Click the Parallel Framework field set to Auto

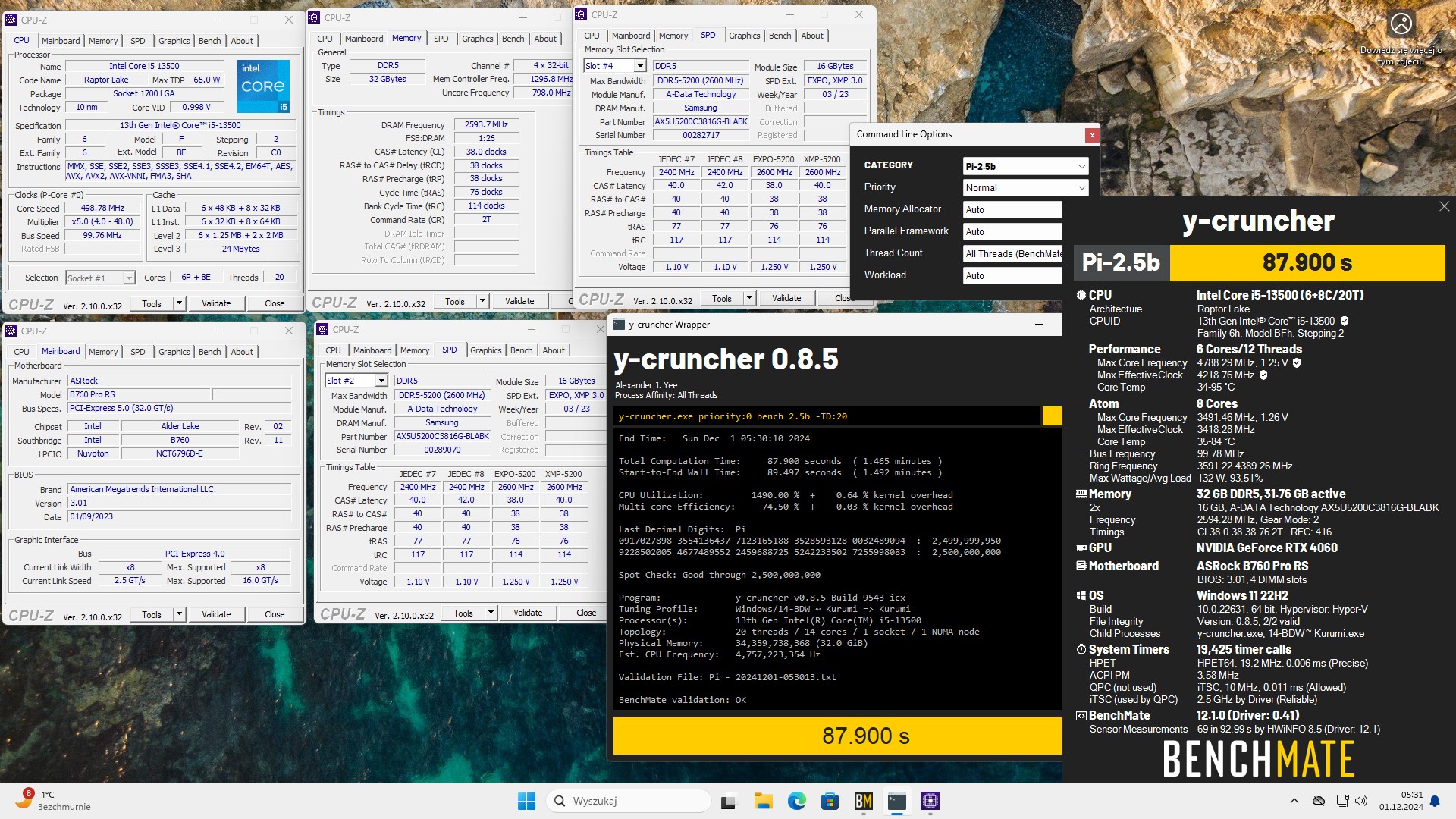[1012, 232]
